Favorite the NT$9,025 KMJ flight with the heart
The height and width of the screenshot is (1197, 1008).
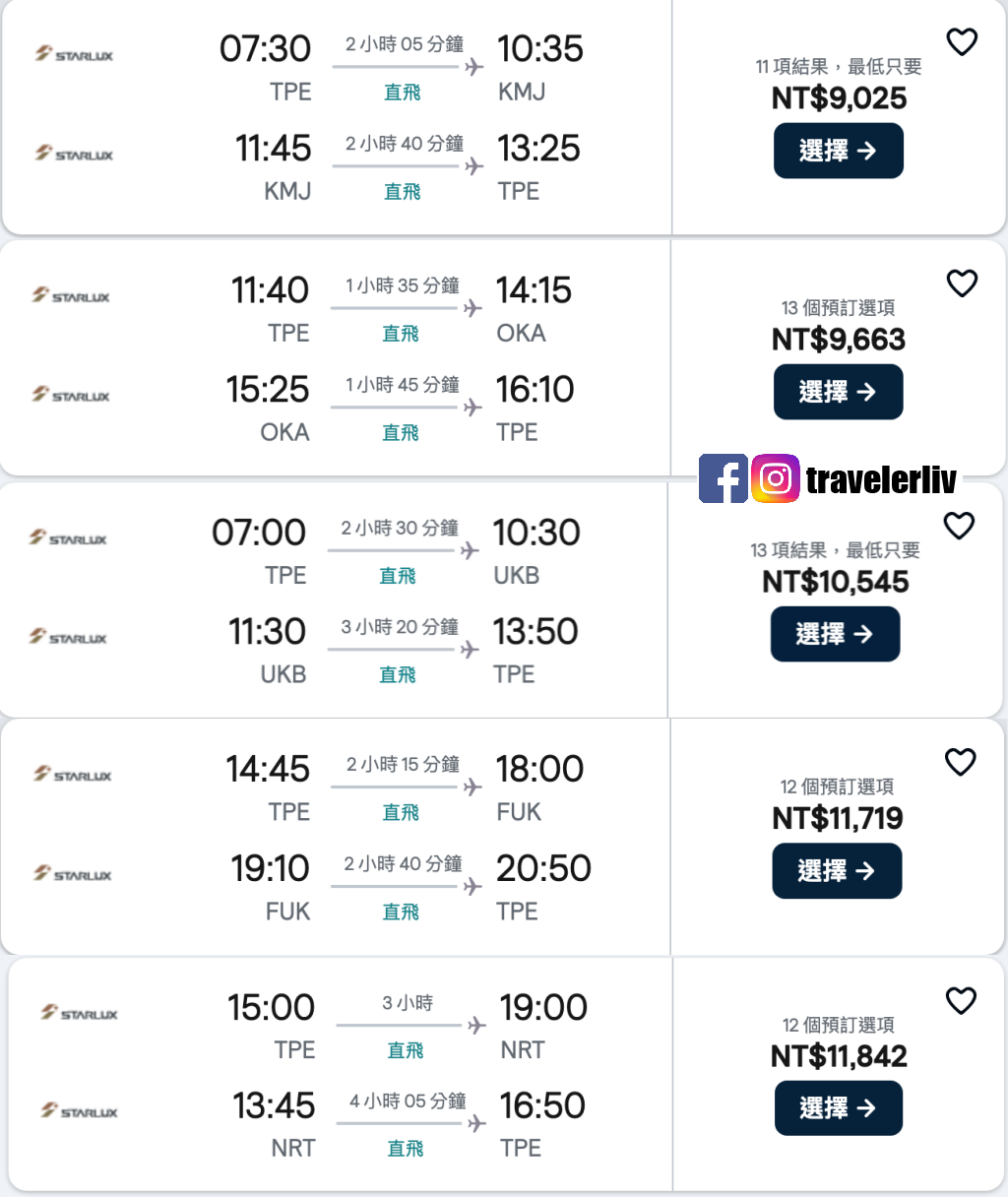(x=962, y=41)
